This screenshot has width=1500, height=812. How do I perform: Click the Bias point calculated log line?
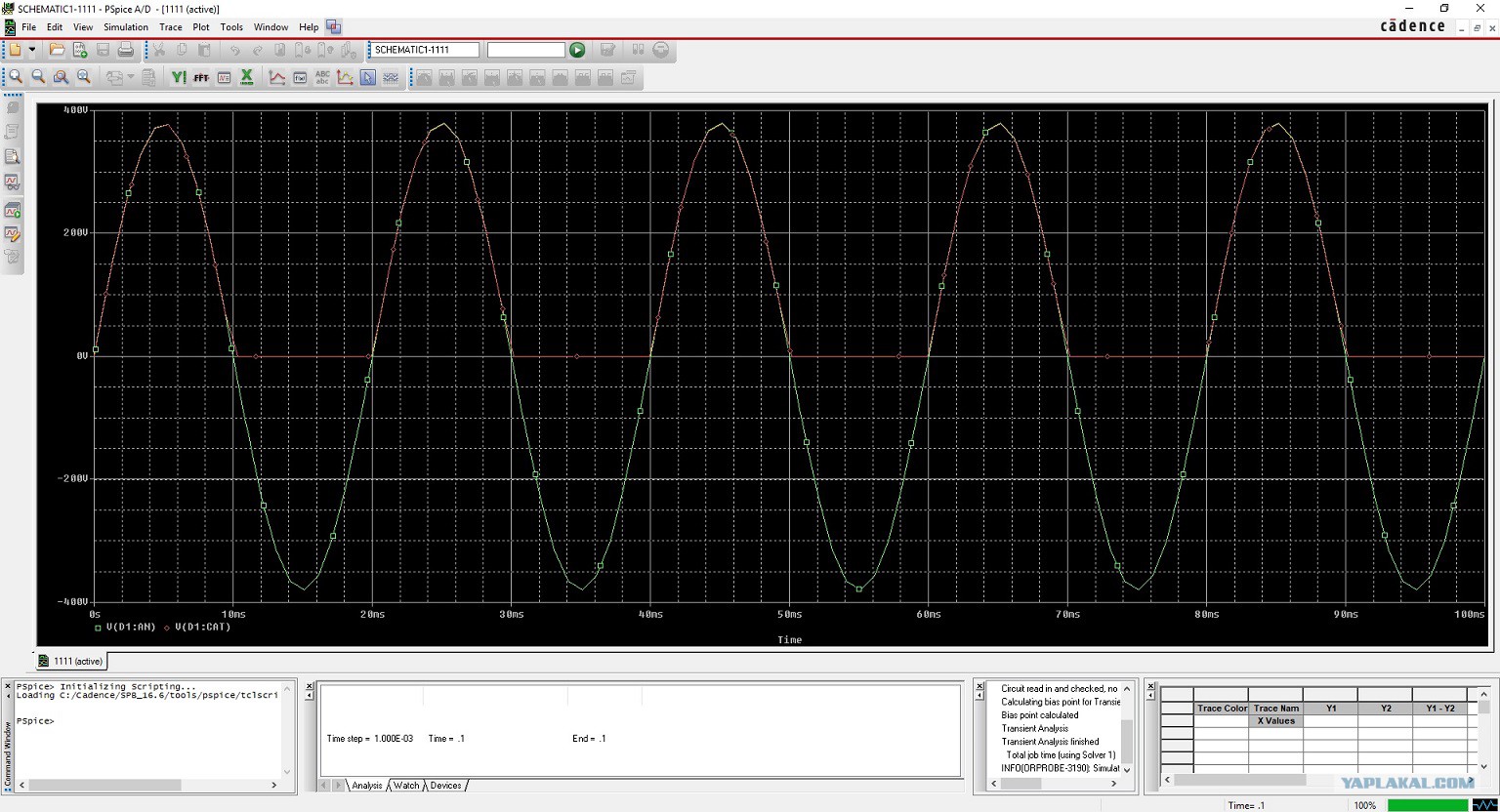pyautogui.click(x=1040, y=715)
